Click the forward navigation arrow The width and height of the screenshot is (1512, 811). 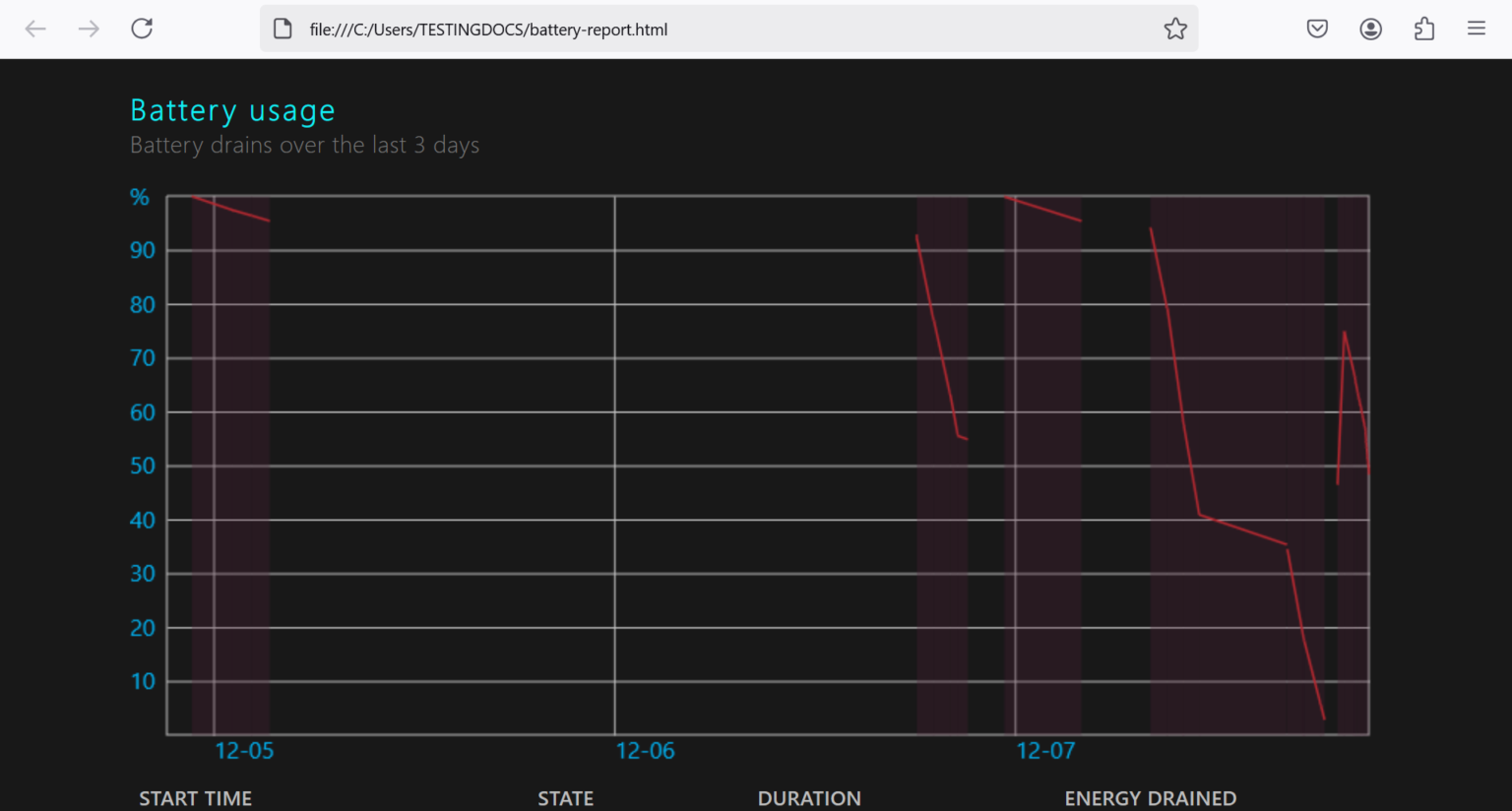click(89, 29)
